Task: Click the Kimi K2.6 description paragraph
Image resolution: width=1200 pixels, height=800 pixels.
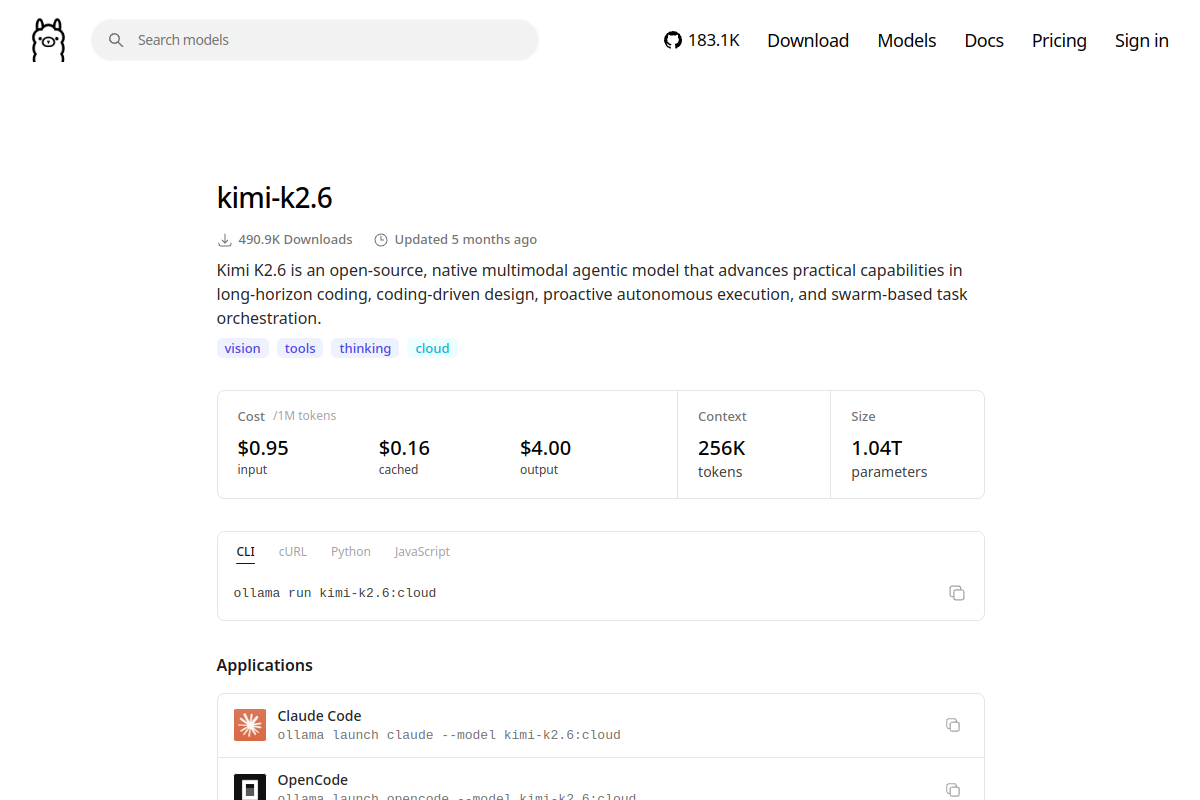Action: coord(592,294)
